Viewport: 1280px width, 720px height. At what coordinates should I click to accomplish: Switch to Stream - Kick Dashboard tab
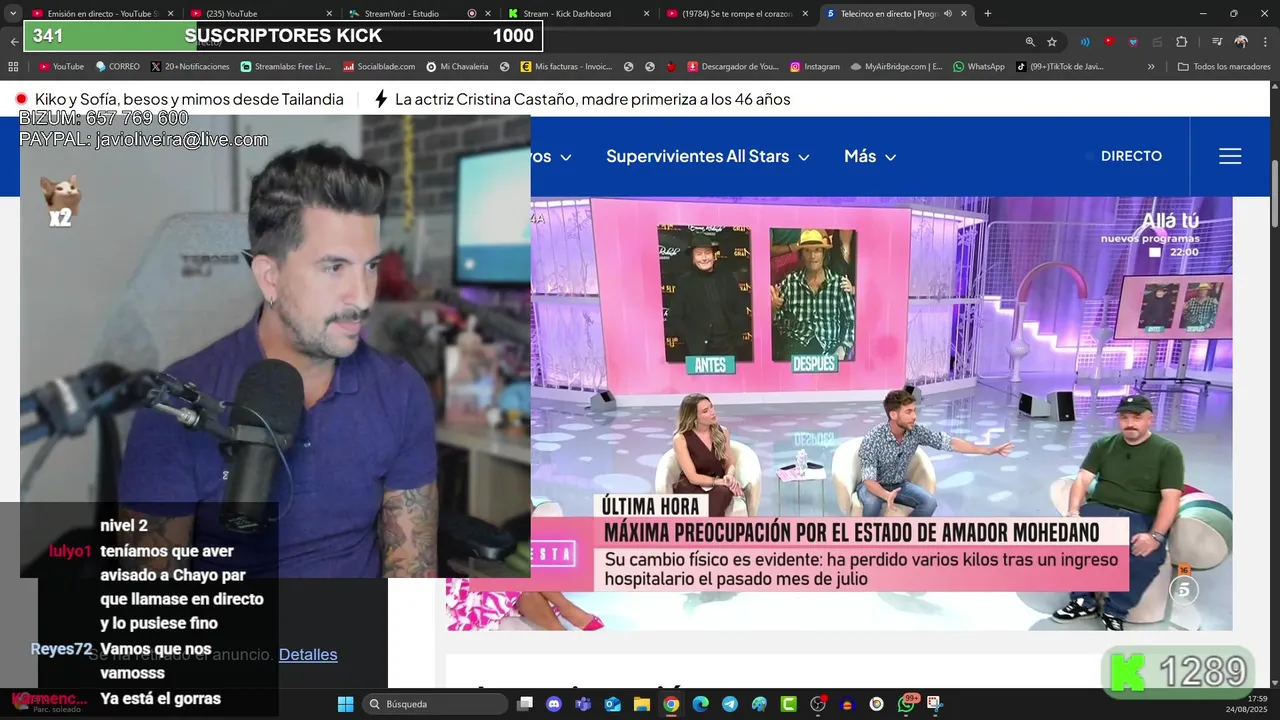(578, 13)
